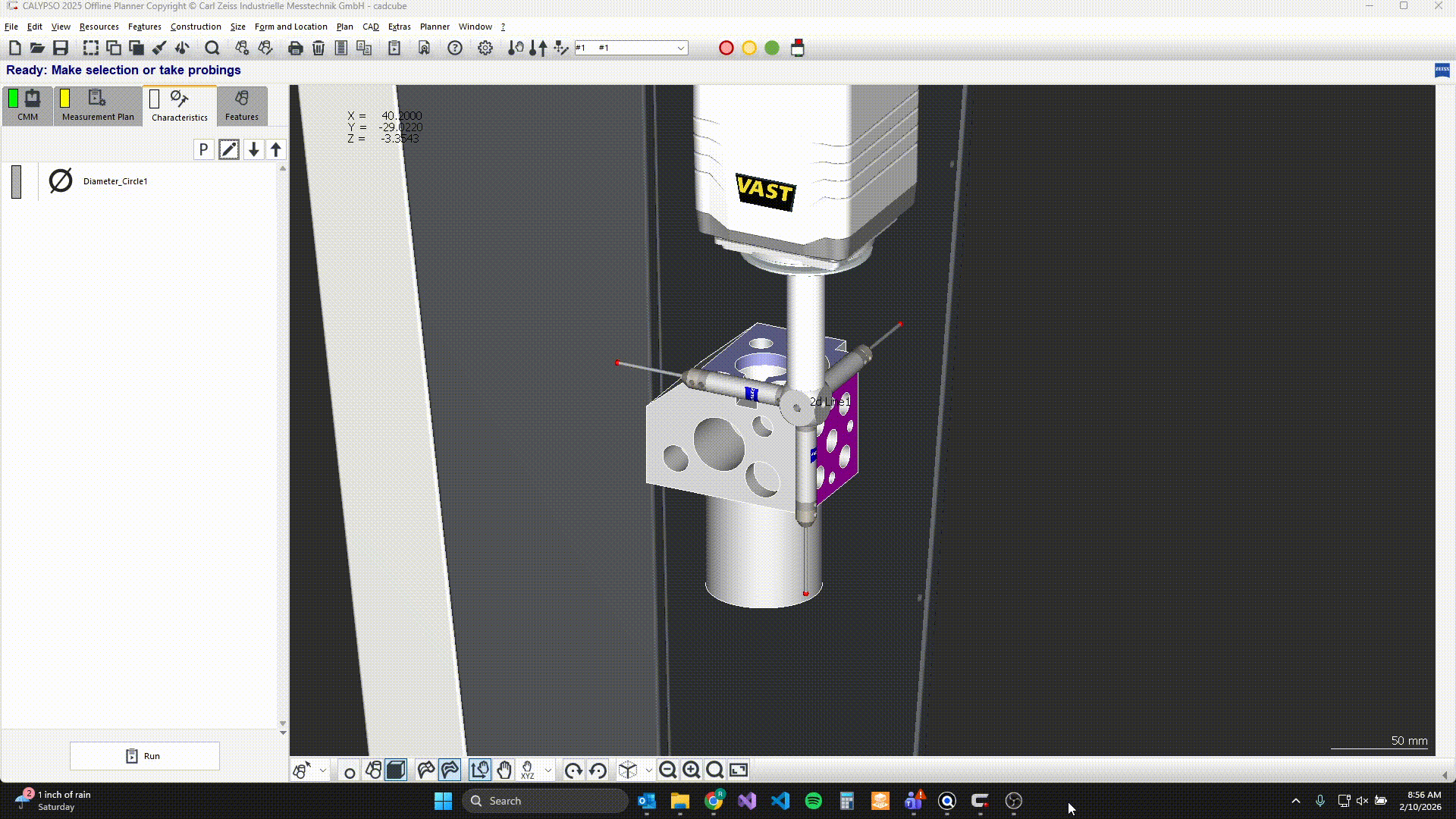Click the rotate clockwise view icon
Image resolution: width=1456 pixels, height=819 pixels.
click(x=573, y=770)
